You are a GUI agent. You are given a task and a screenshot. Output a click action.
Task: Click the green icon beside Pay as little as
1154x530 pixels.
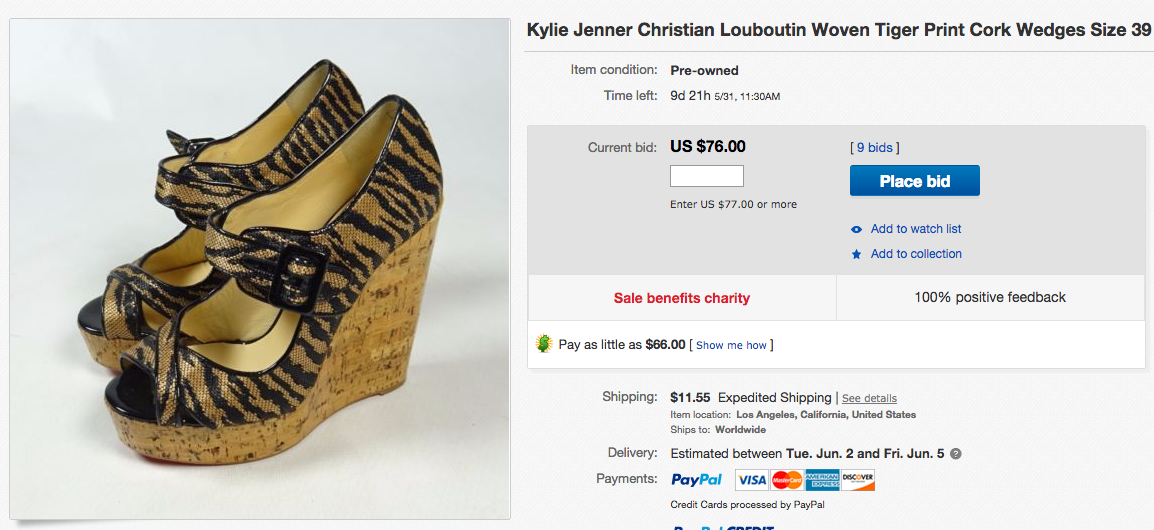545,344
